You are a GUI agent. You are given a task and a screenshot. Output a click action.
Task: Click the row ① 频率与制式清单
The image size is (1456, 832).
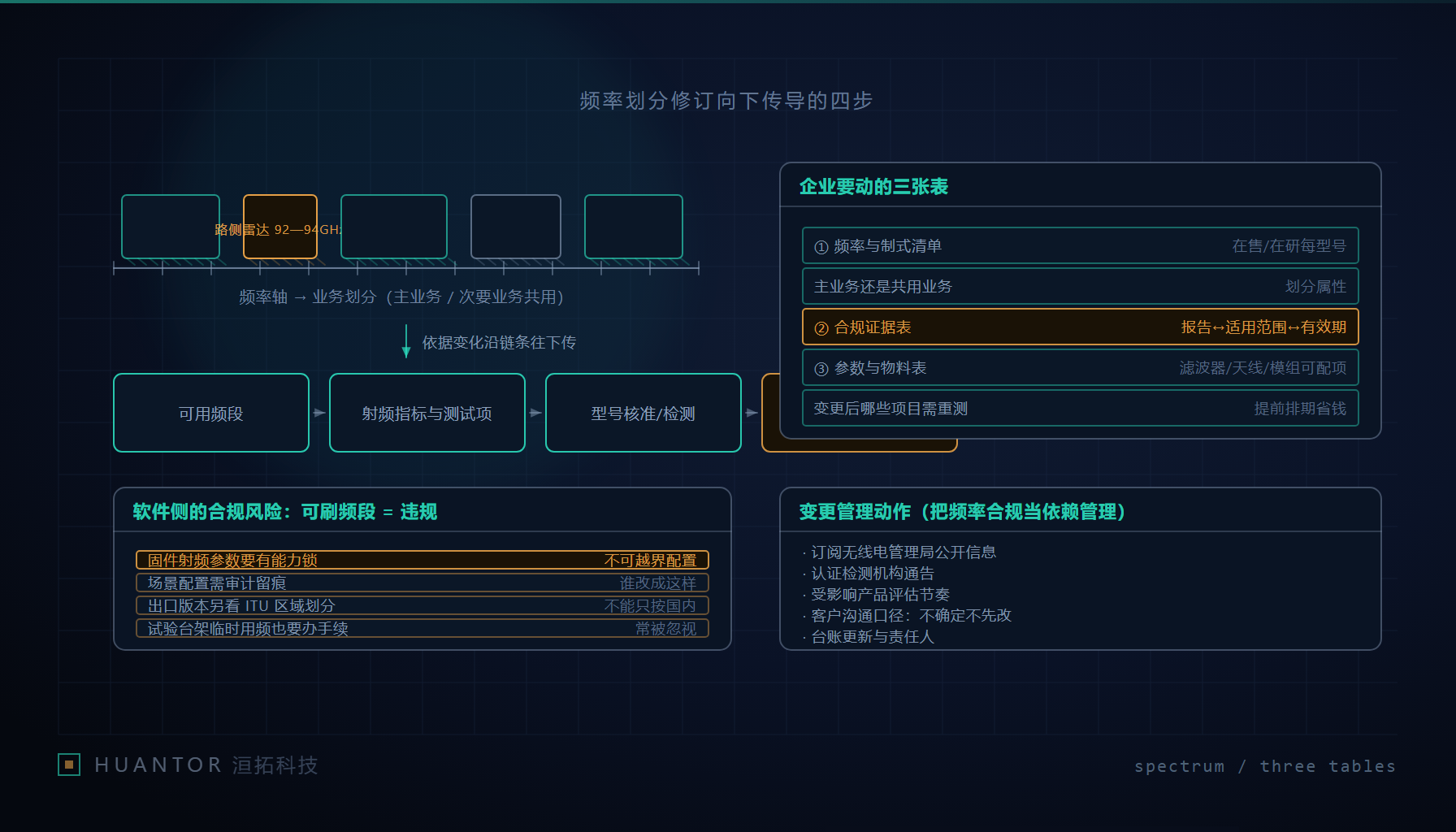pos(1081,245)
